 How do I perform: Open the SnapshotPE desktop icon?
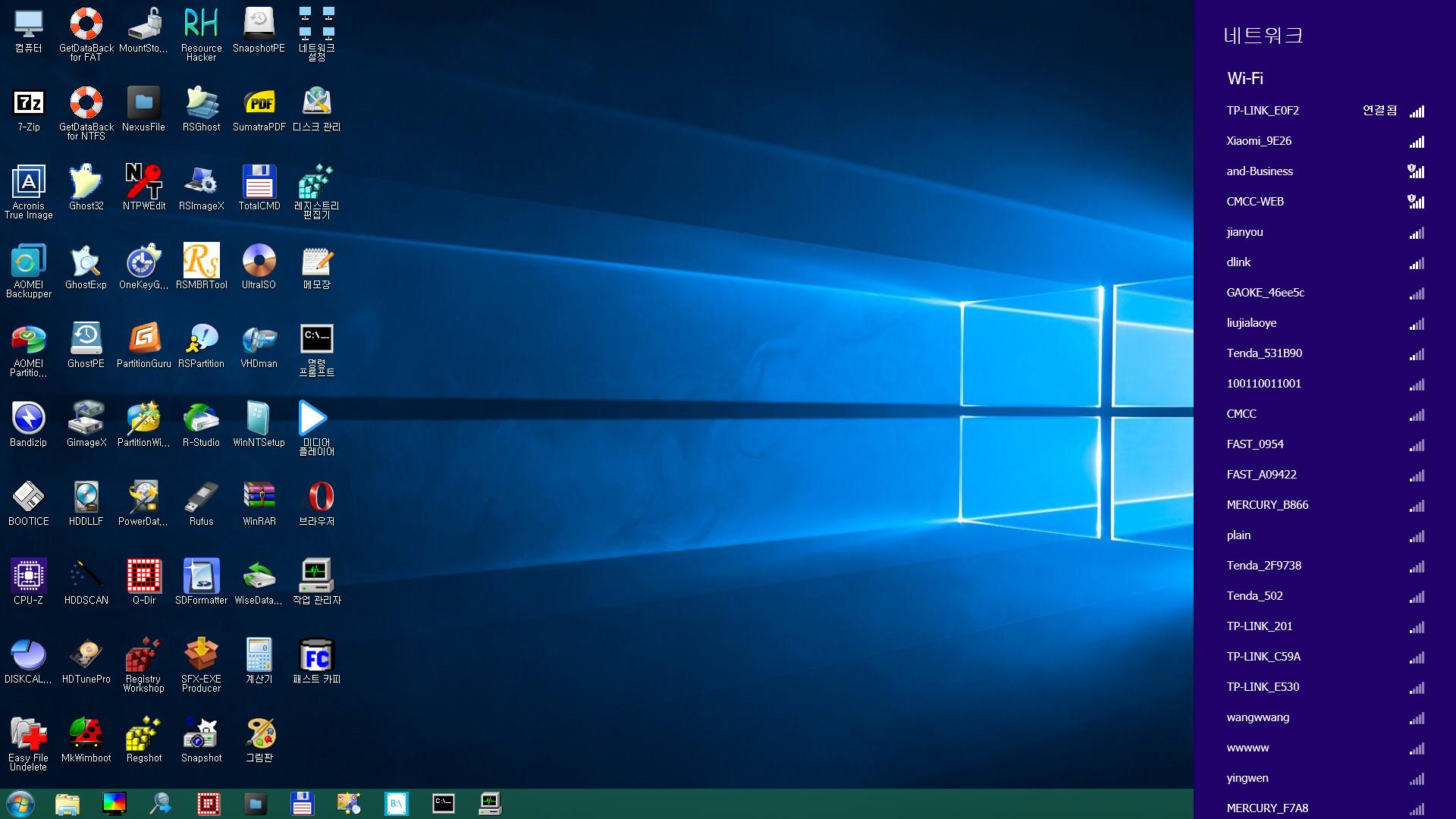coord(259,30)
